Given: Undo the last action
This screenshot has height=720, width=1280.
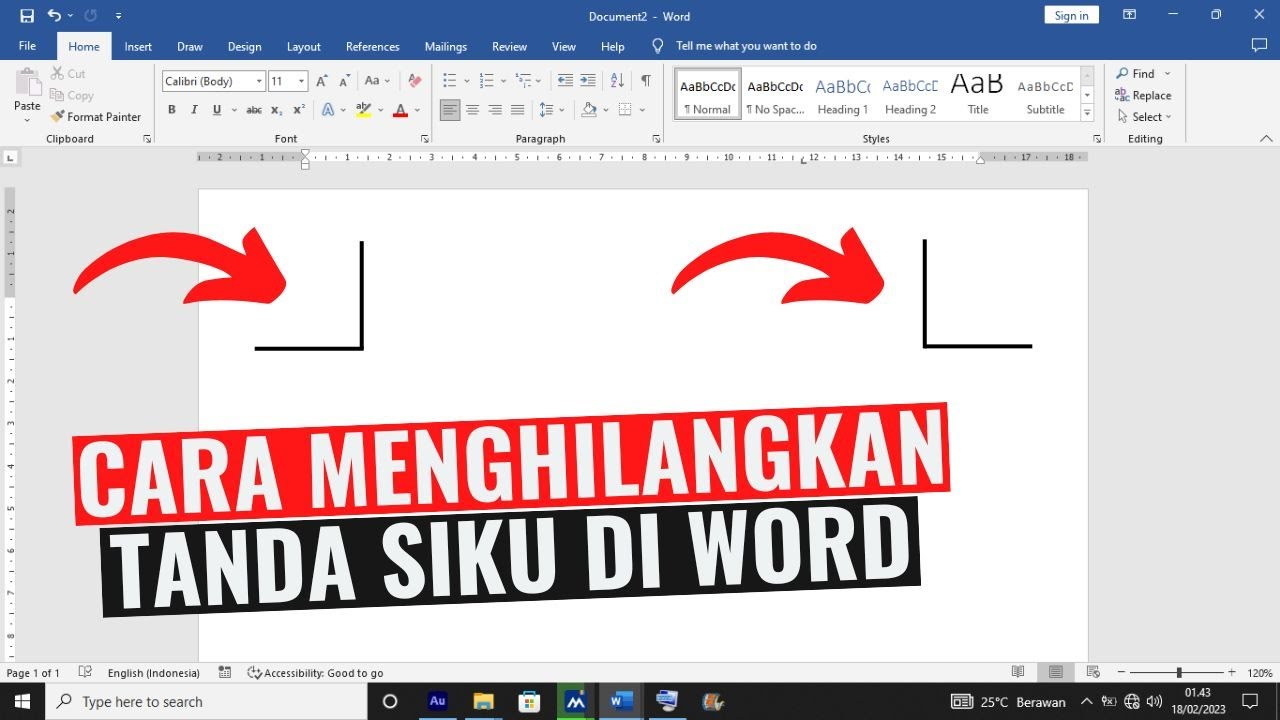Looking at the screenshot, I should pyautogui.click(x=54, y=16).
